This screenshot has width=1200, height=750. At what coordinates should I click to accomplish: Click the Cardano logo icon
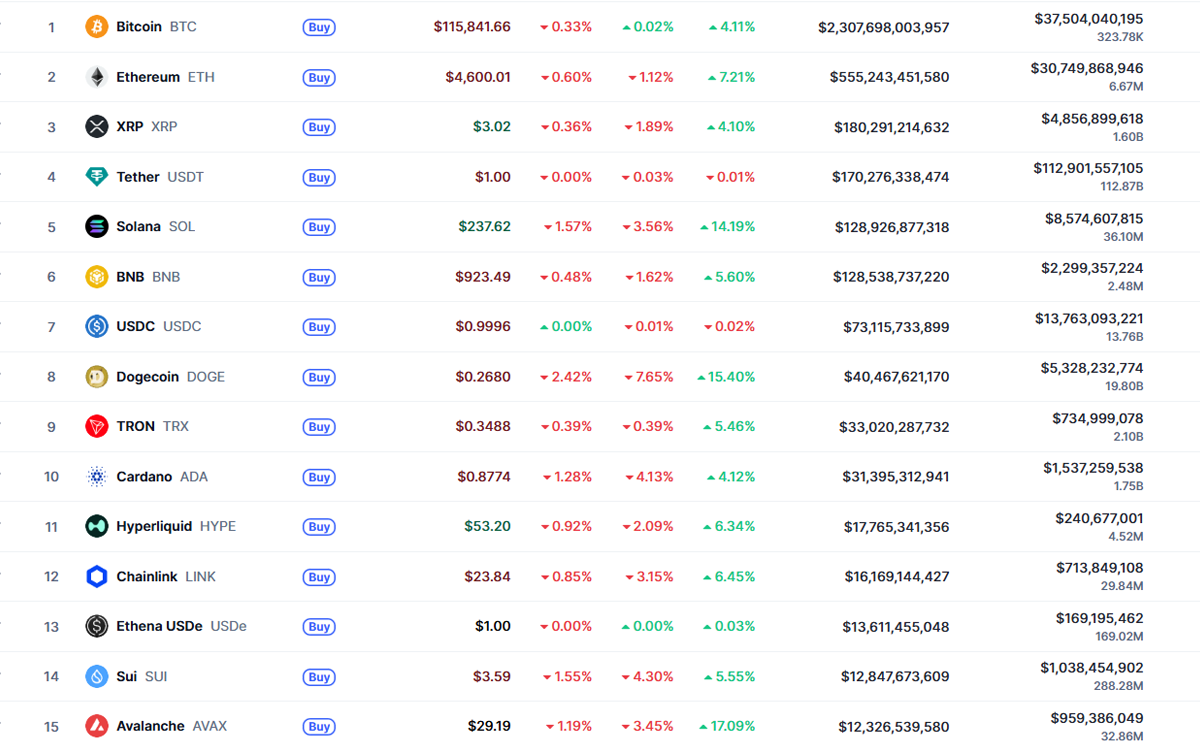pyautogui.click(x=95, y=477)
